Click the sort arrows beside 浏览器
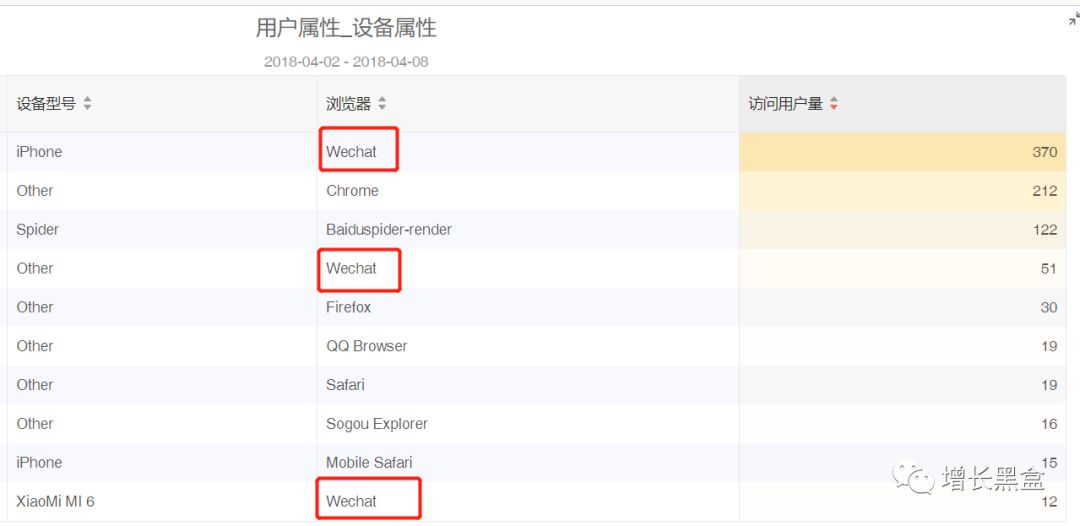 point(382,104)
